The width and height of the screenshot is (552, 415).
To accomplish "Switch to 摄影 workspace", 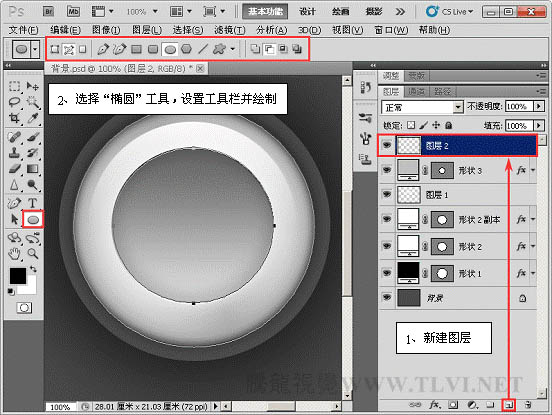I will [x=374, y=12].
